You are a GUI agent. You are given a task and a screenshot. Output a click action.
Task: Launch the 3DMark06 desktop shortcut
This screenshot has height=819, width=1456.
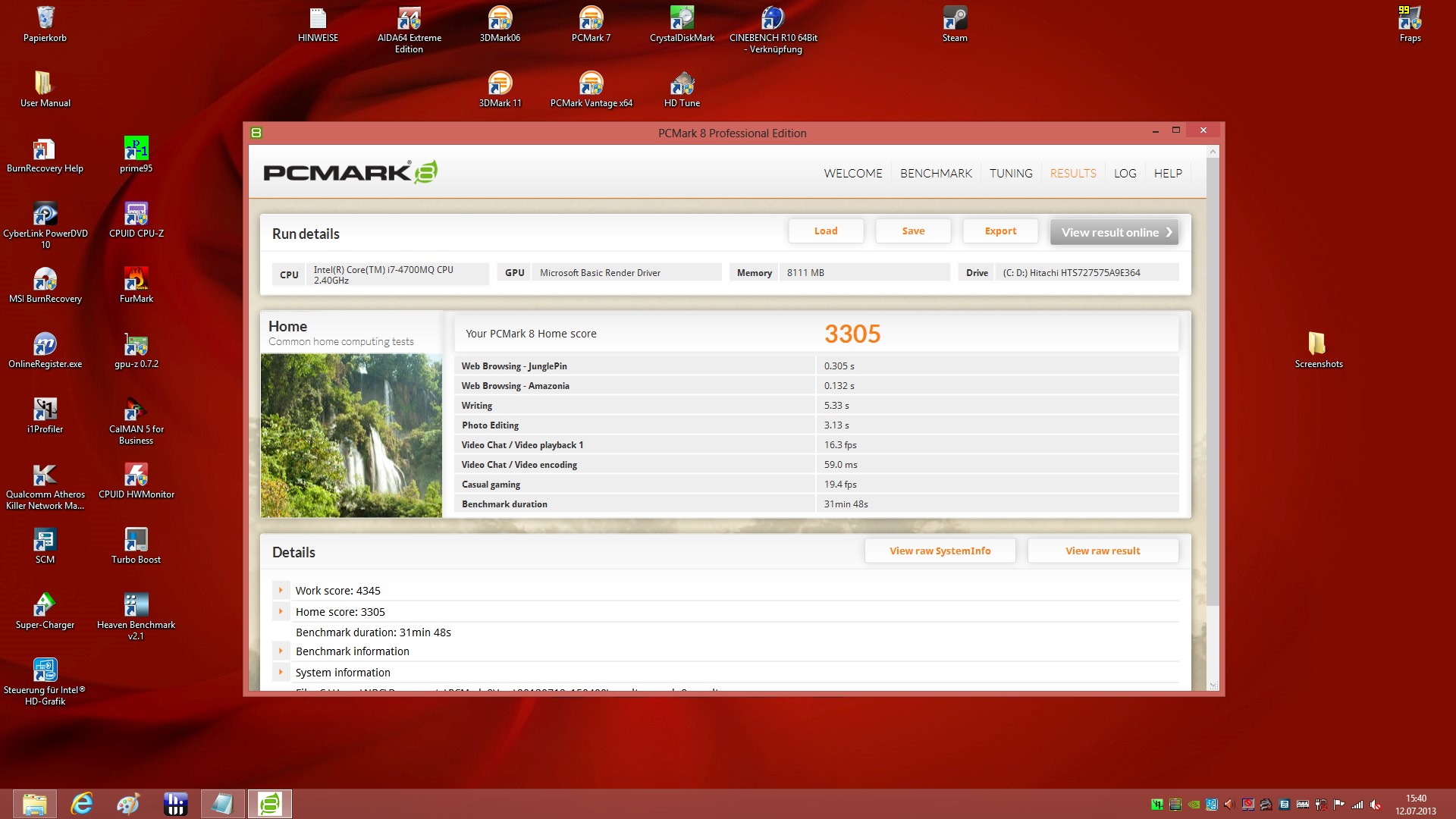(x=500, y=24)
